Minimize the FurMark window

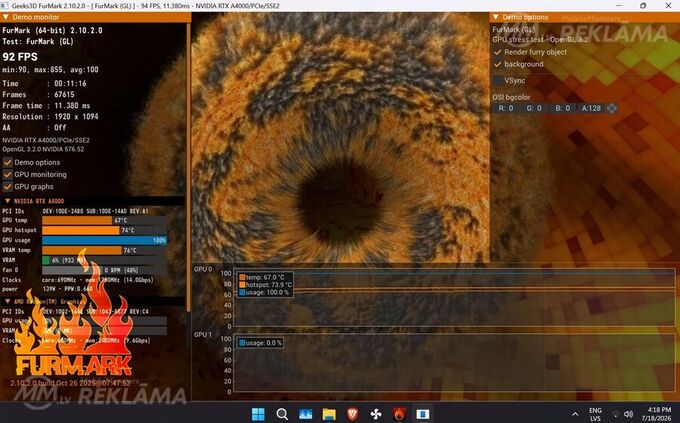(x=618, y=6)
